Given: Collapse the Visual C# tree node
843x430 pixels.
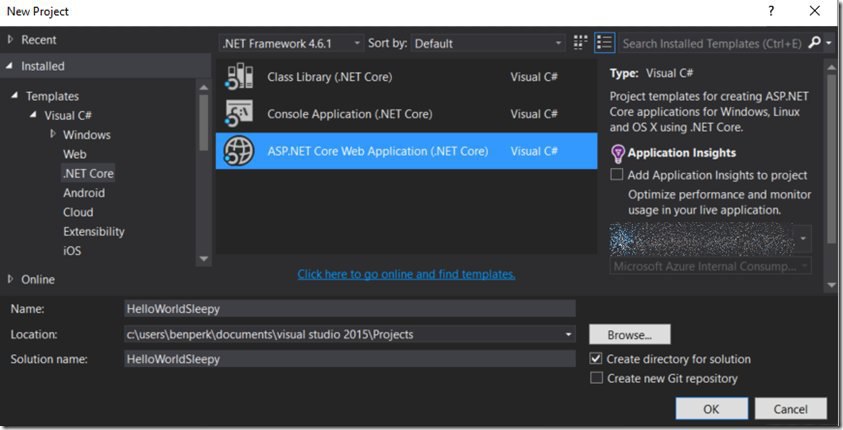Looking at the screenshot, I should pyautogui.click(x=33, y=114).
